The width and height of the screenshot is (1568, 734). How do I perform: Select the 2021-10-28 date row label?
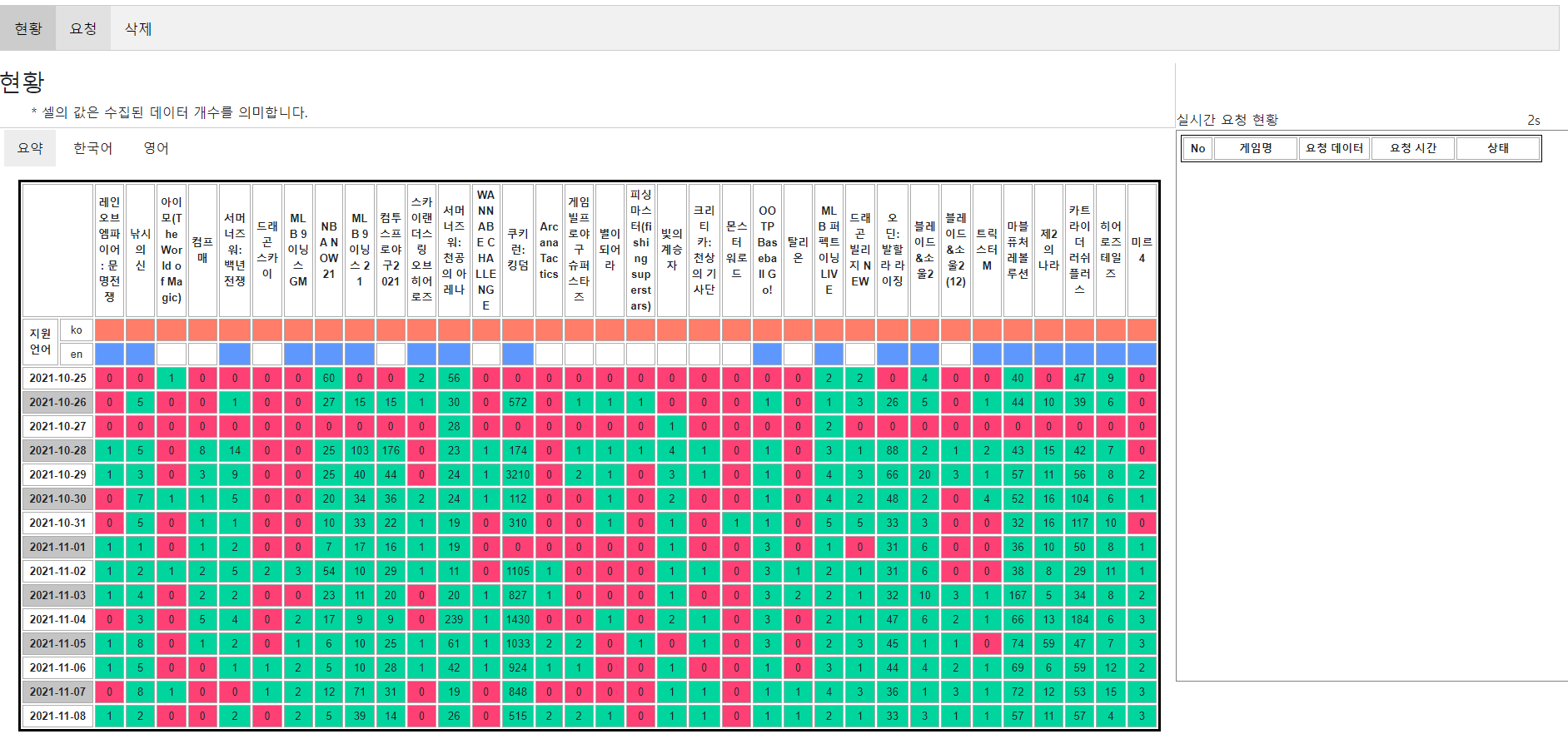[57, 450]
